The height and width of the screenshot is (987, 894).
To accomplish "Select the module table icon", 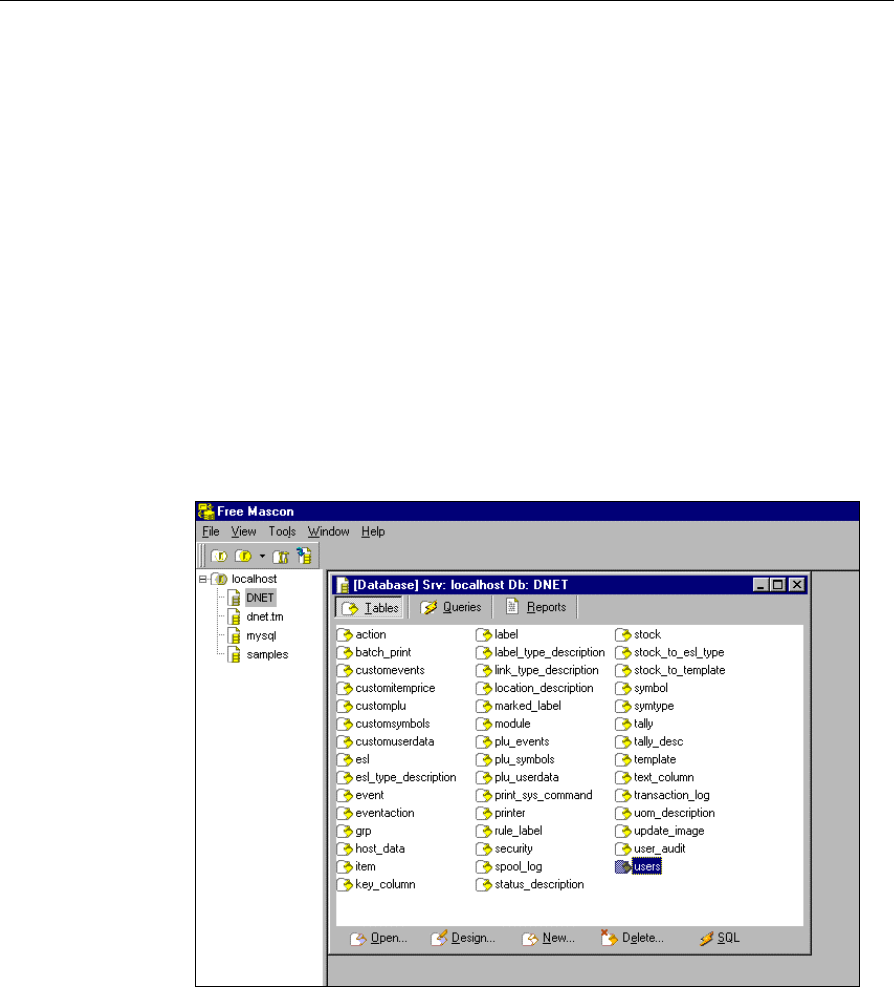I will tap(484, 724).
